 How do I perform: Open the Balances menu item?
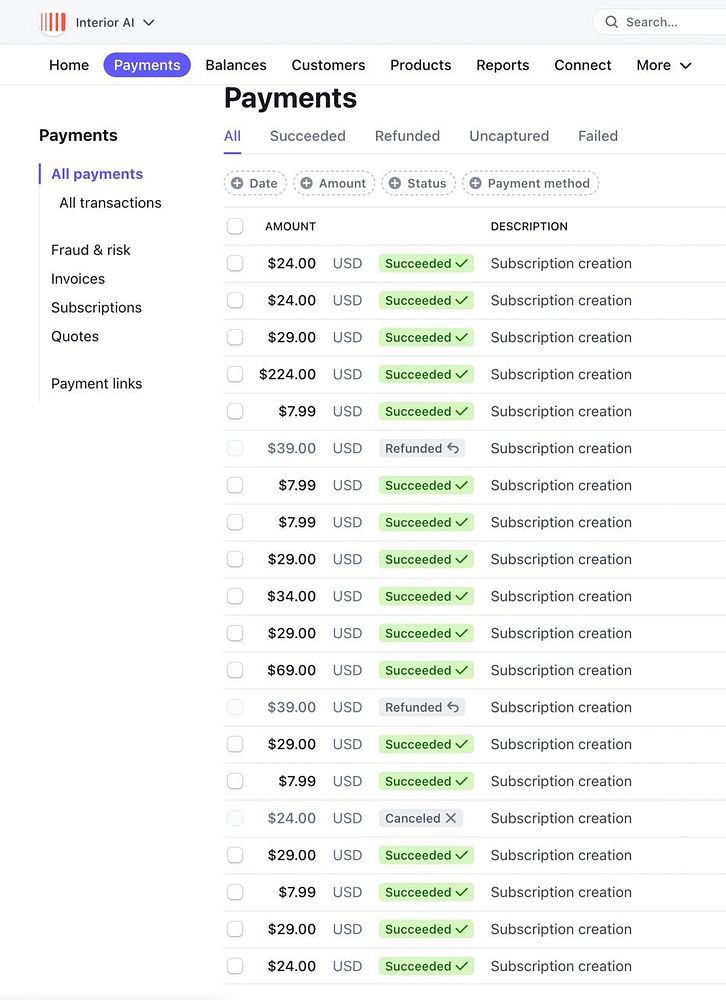click(236, 65)
